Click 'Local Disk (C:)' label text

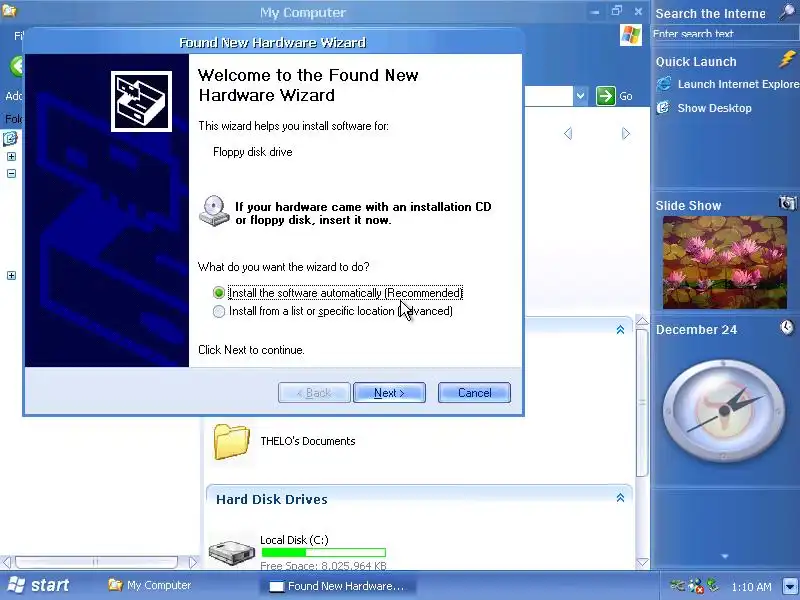(x=294, y=540)
